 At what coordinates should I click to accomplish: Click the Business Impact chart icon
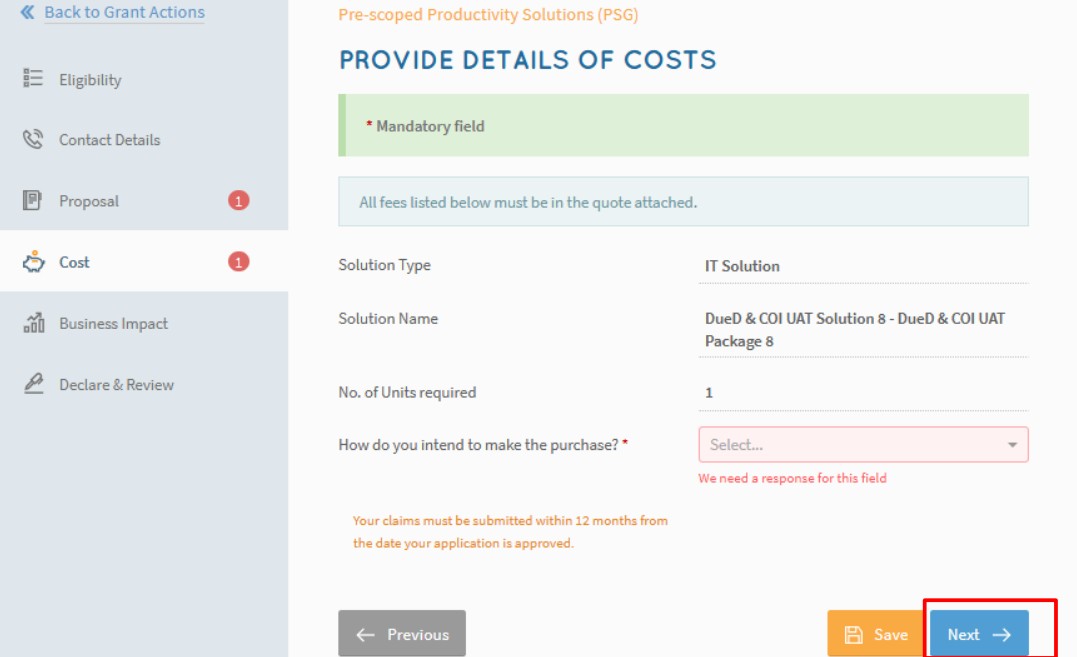33,323
